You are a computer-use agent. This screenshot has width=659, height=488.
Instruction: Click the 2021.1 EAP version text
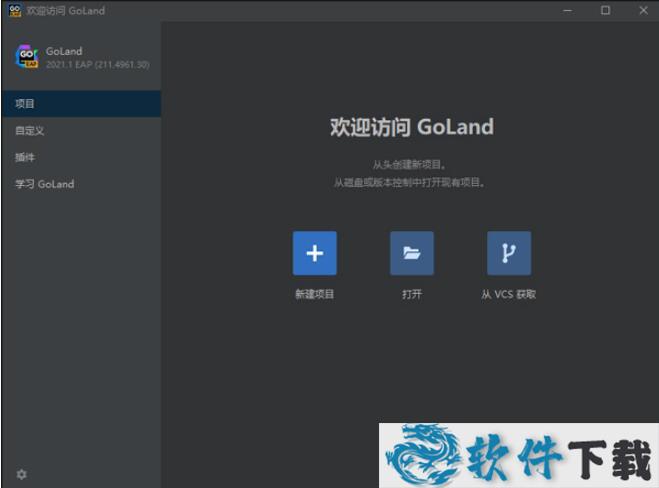(97, 64)
